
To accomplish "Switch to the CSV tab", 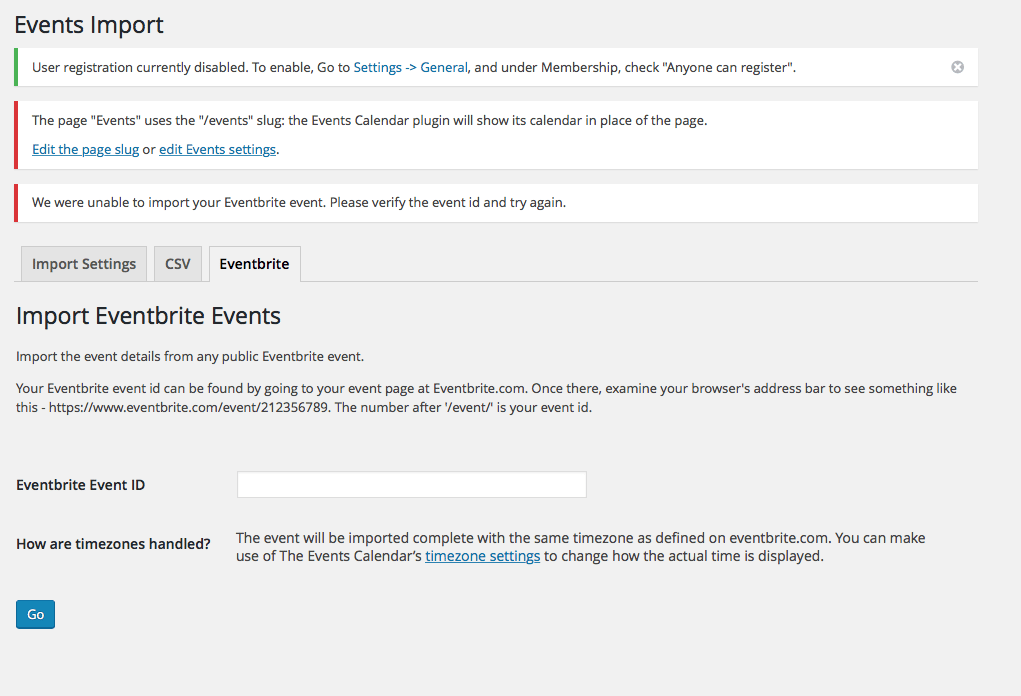I will [177, 264].
